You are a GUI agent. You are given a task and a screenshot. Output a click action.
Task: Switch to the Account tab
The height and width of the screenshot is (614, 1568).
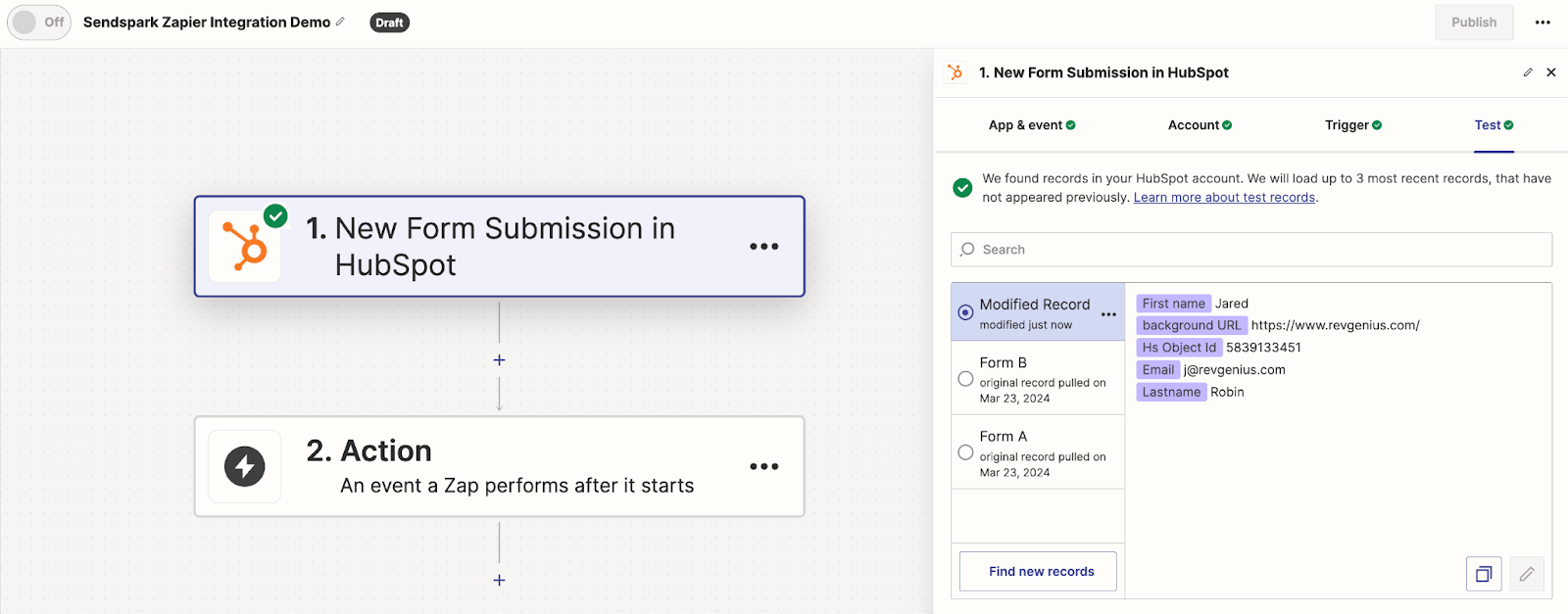1200,125
